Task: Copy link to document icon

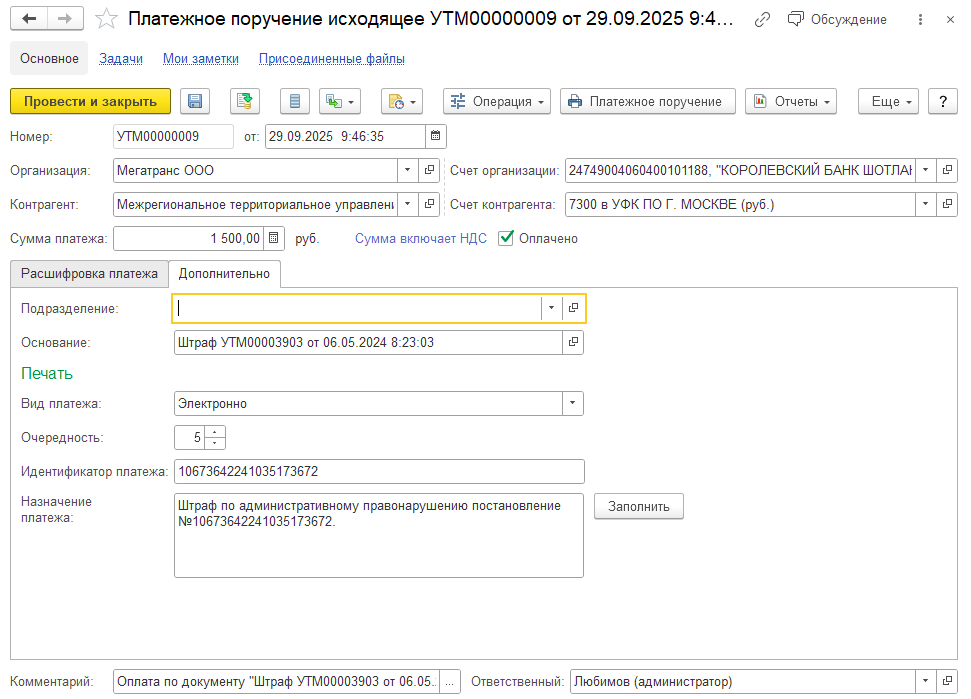Action: tap(762, 19)
